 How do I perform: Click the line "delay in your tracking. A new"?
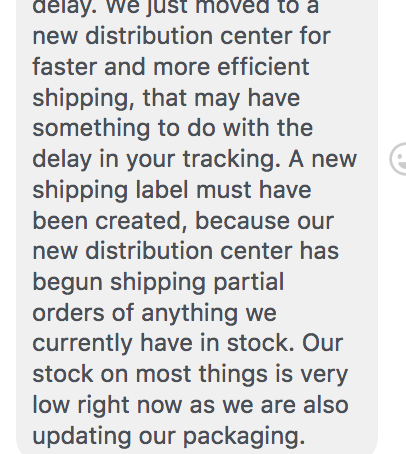[x=195, y=159]
